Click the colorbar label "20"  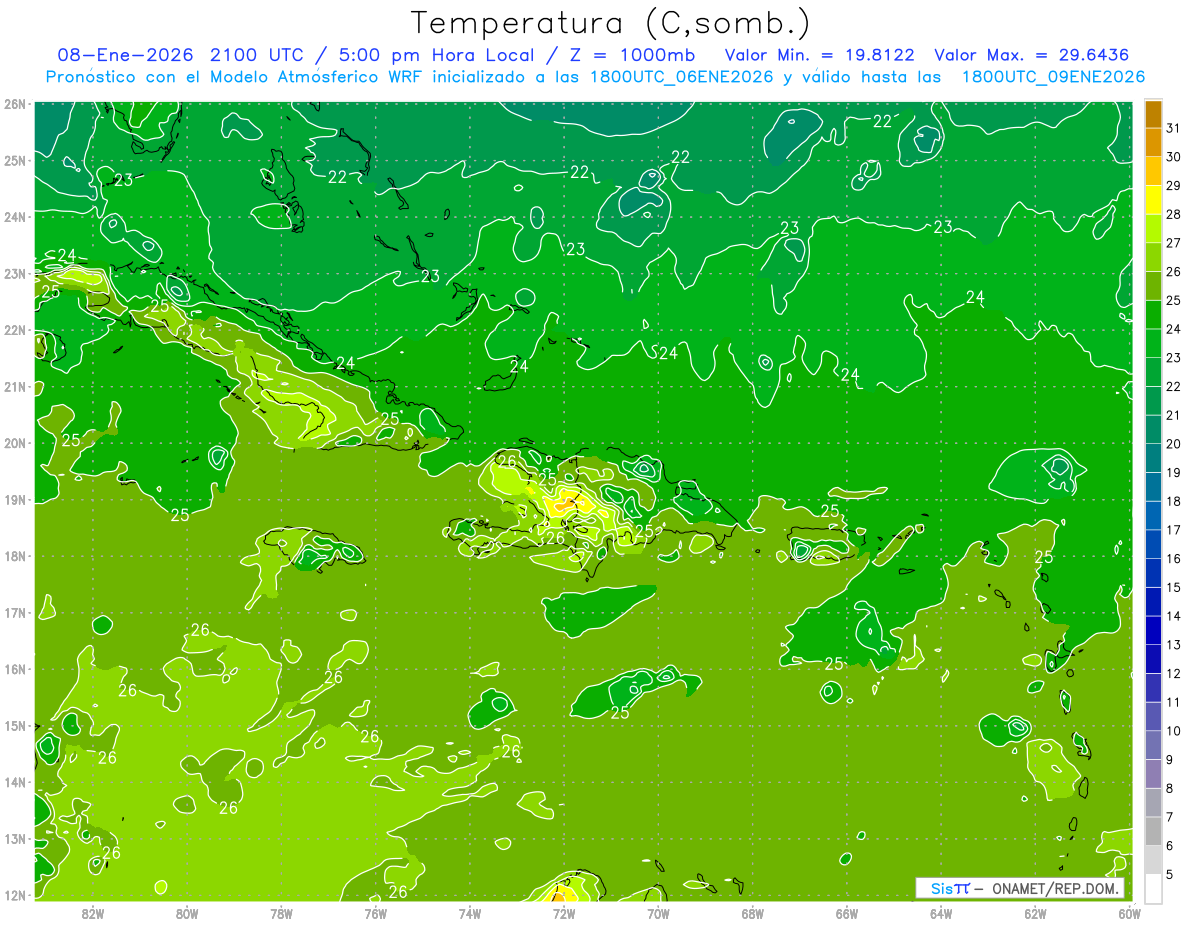[x=1174, y=444]
